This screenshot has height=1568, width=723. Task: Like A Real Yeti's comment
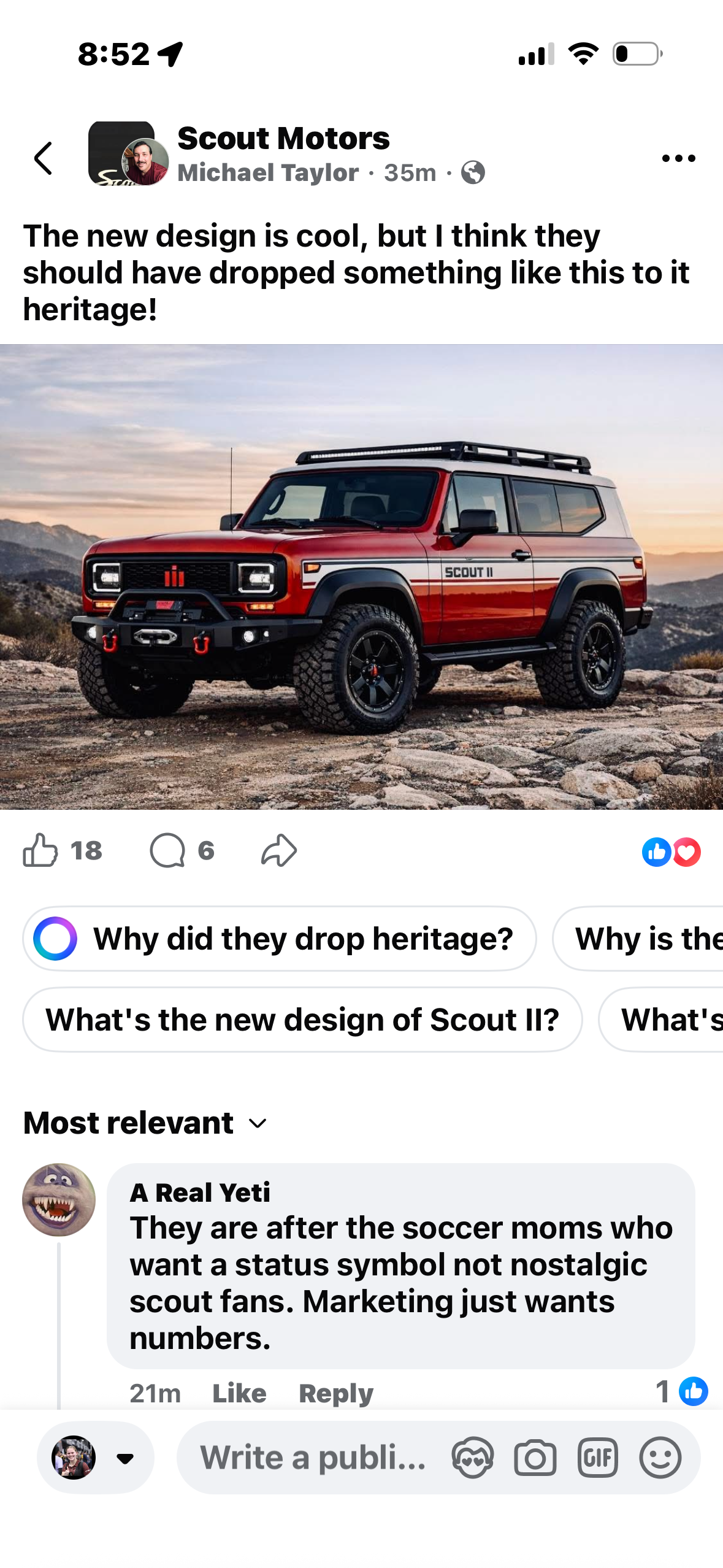(x=239, y=1393)
